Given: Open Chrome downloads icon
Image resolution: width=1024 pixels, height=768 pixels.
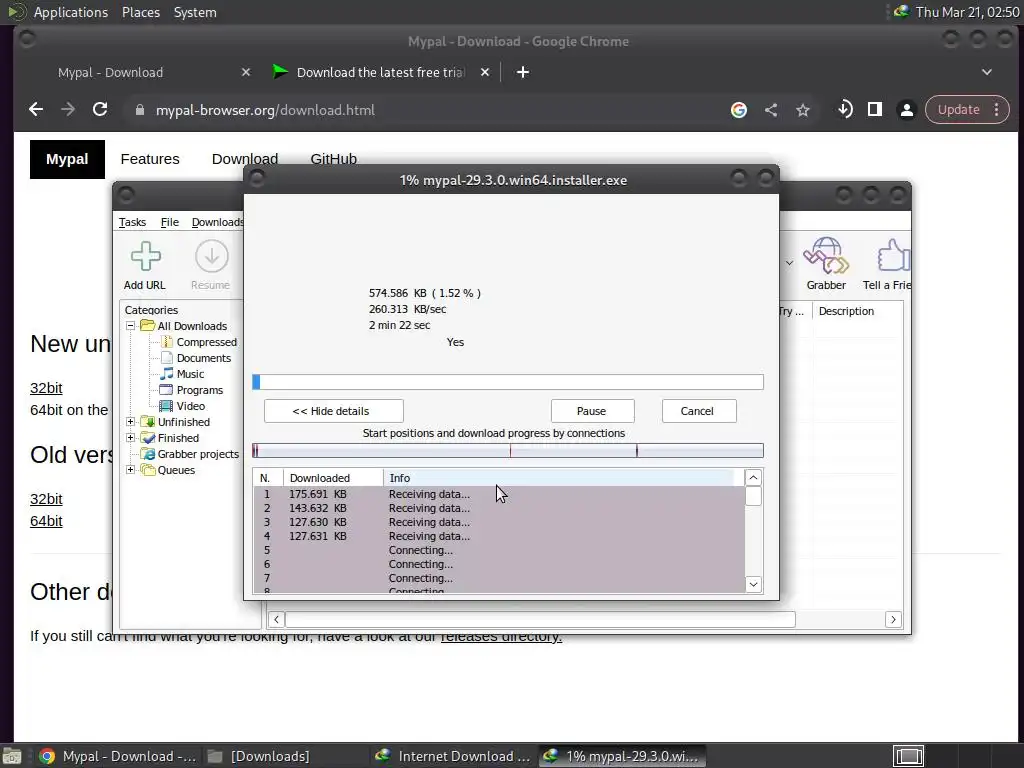Looking at the screenshot, I should coord(844,110).
